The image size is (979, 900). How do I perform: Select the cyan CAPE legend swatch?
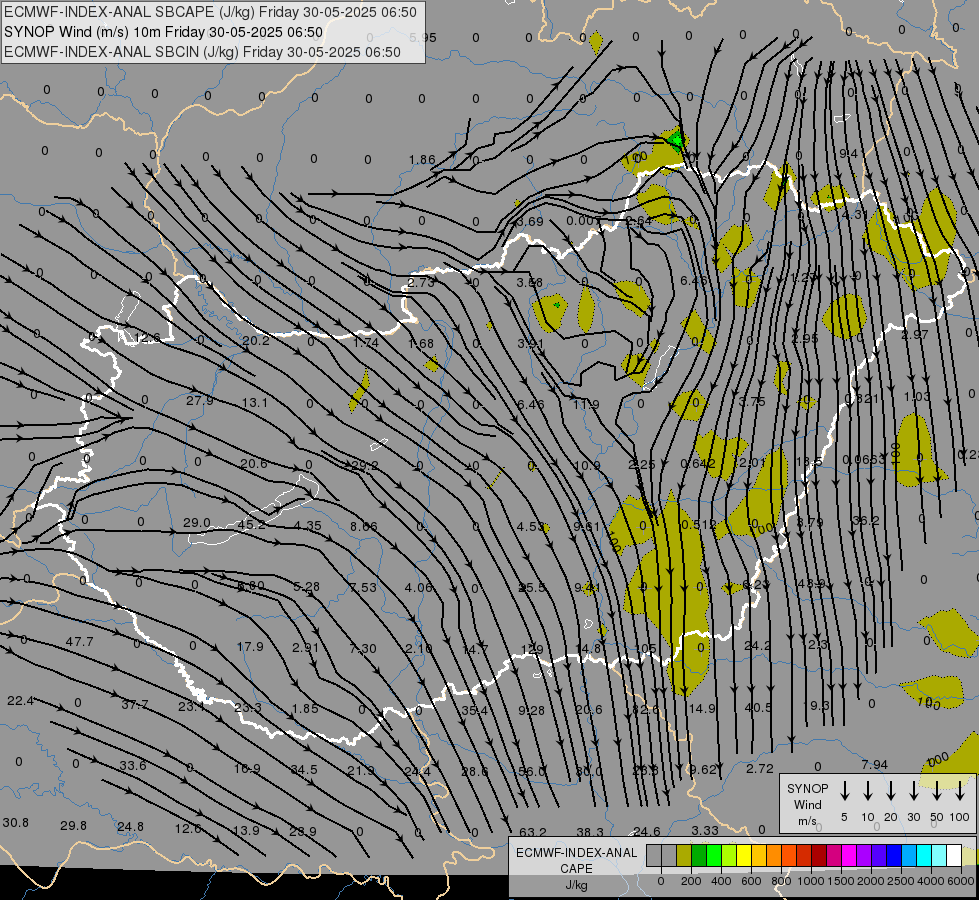click(x=923, y=855)
